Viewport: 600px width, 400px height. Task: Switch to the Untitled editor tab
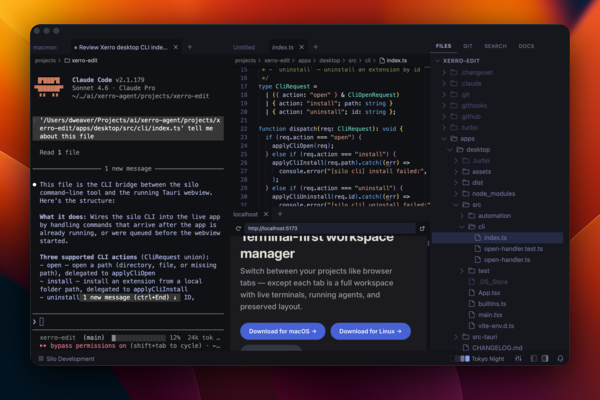244,47
